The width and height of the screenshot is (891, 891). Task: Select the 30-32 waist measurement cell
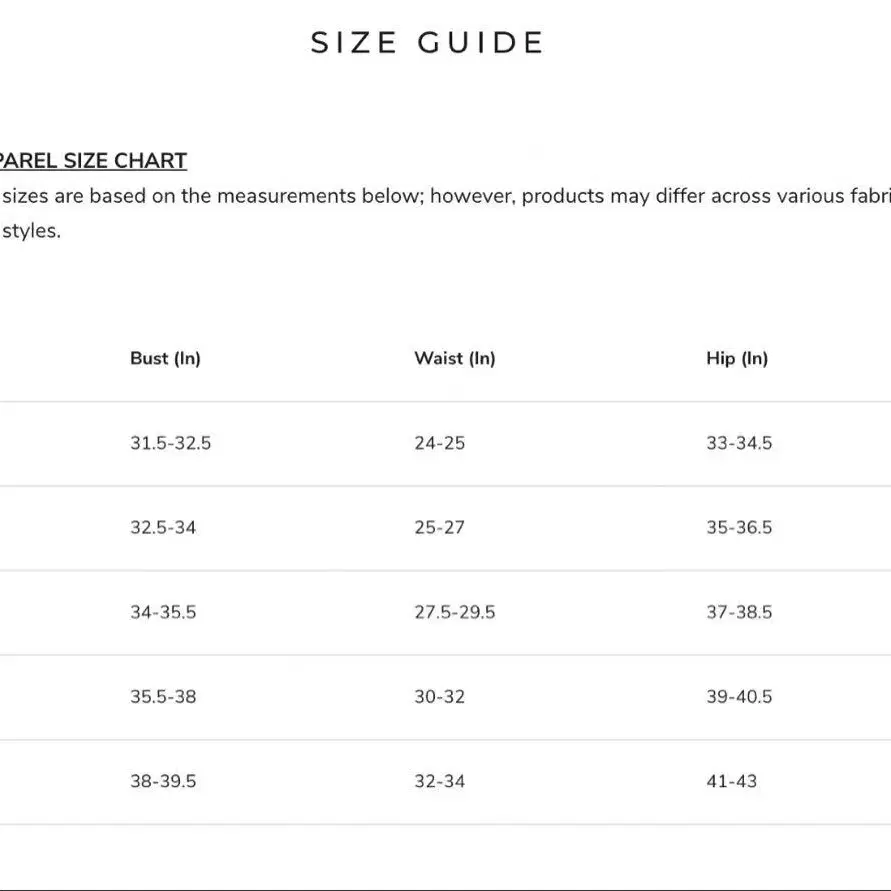[440, 696]
